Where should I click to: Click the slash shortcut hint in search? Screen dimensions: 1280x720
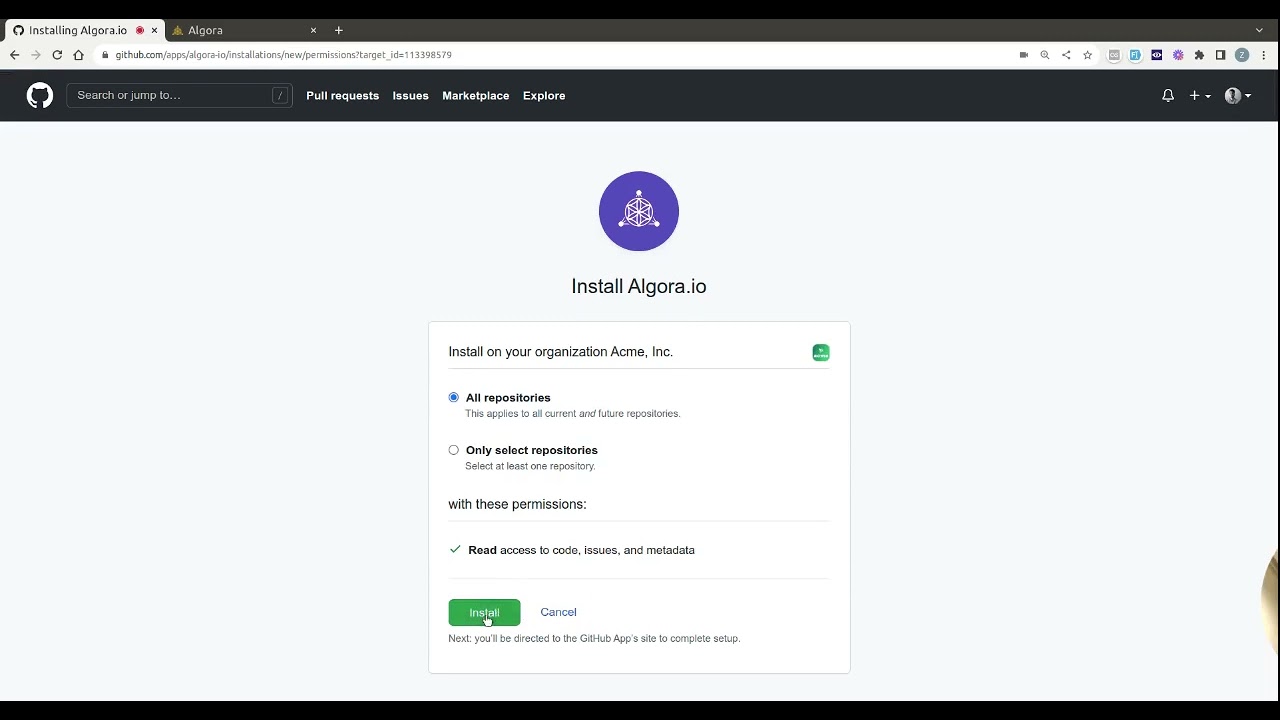click(x=280, y=95)
